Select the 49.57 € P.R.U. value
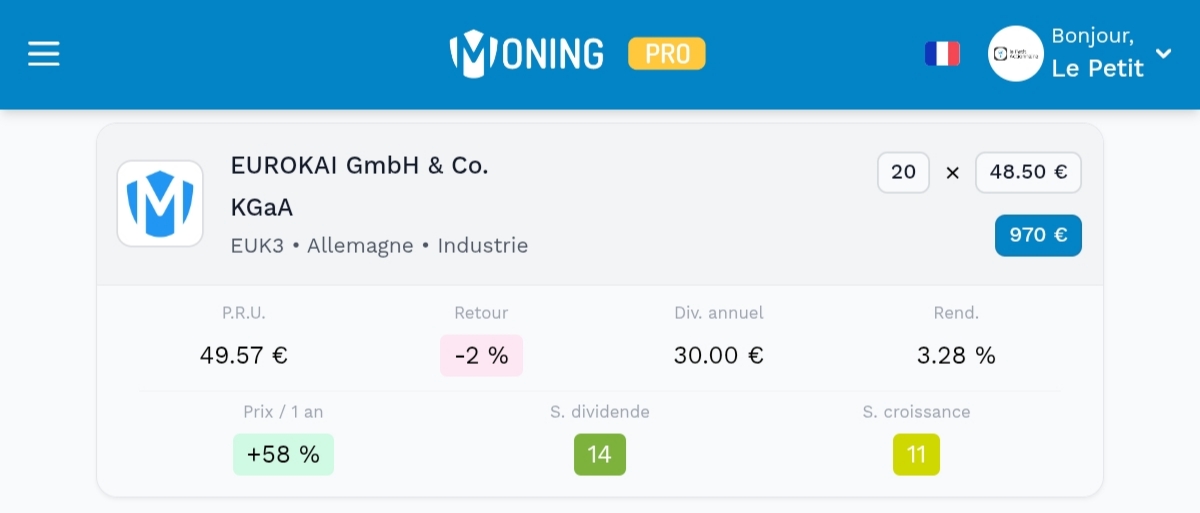This screenshot has width=1200, height=513. coord(244,355)
